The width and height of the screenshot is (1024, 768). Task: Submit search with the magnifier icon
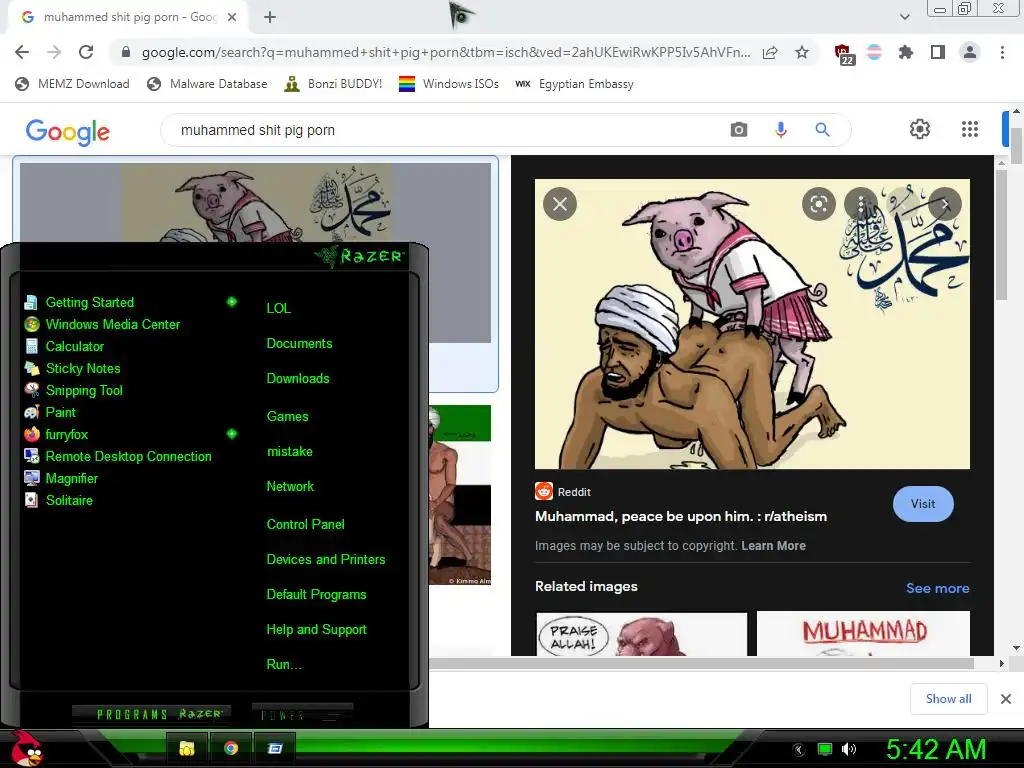pos(822,130)
